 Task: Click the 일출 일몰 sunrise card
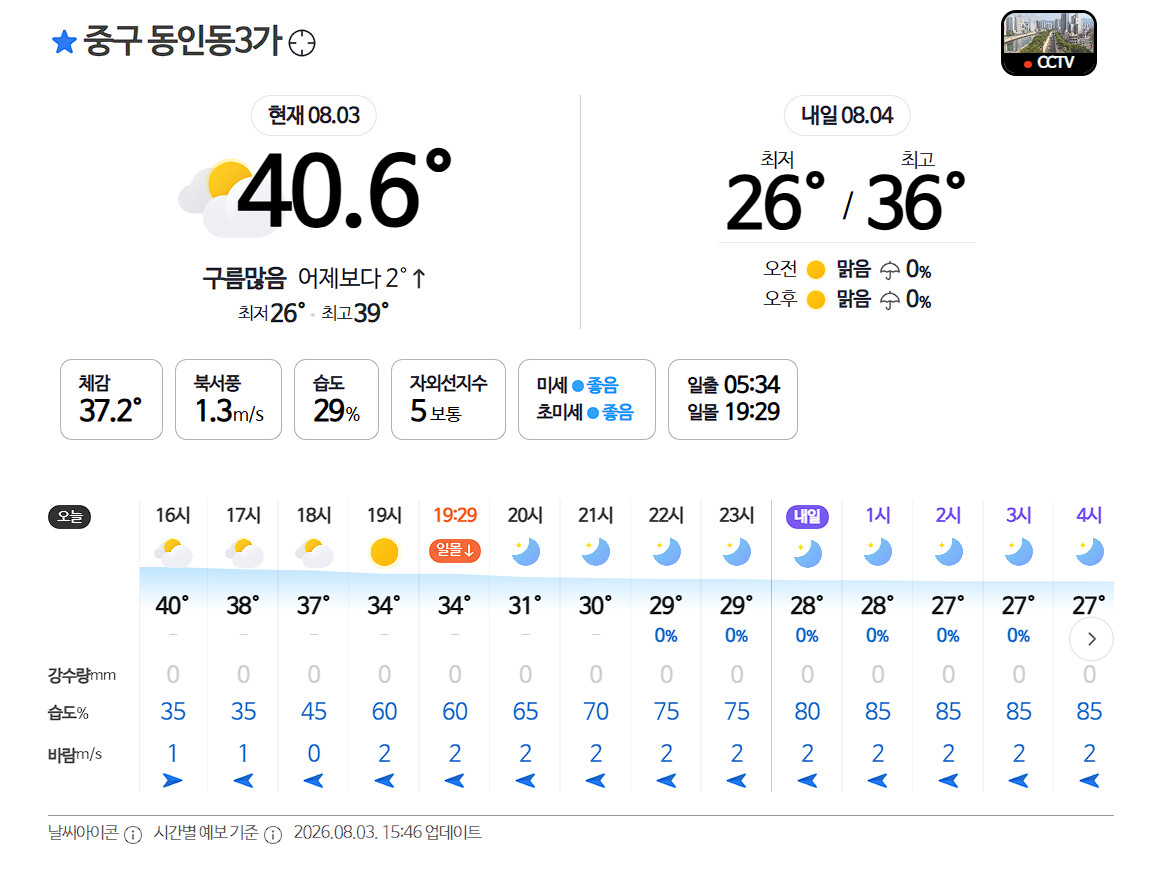[733, 399]
